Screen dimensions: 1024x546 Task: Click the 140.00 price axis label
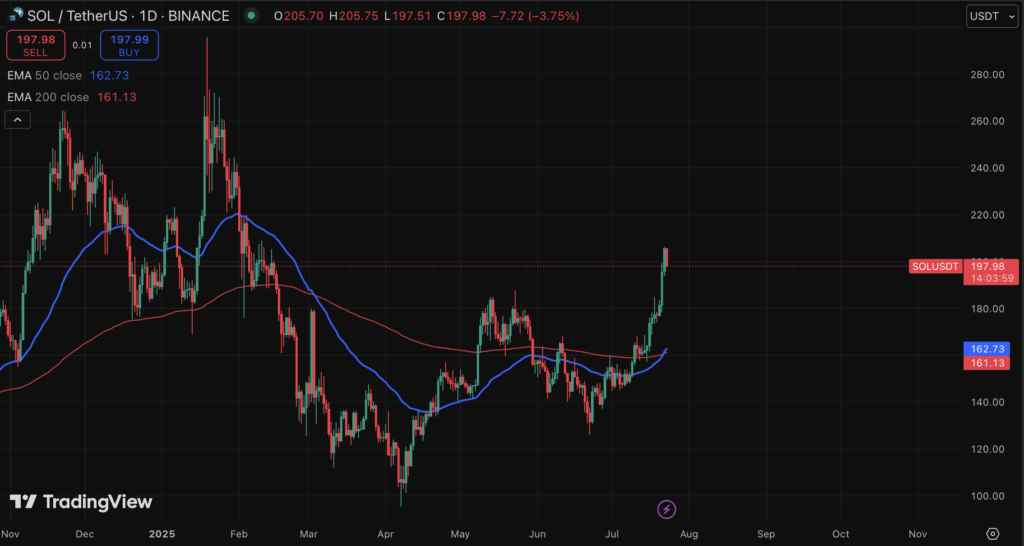click(986, 402)
